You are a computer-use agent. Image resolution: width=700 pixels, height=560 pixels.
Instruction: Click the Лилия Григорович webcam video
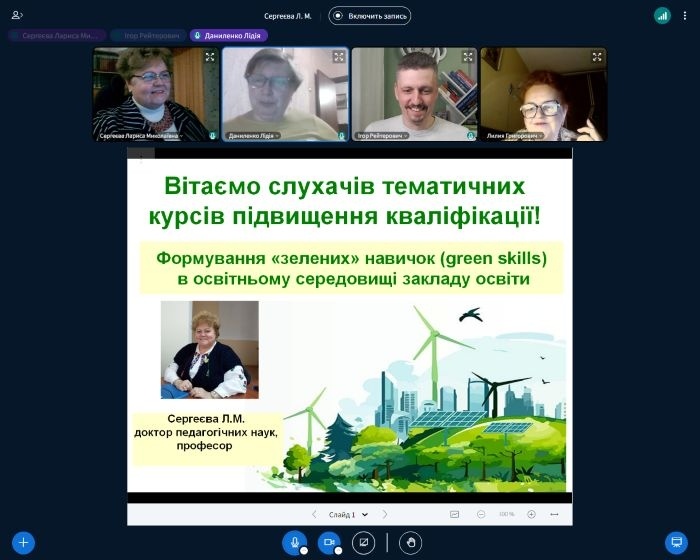[x=543, y=93]
